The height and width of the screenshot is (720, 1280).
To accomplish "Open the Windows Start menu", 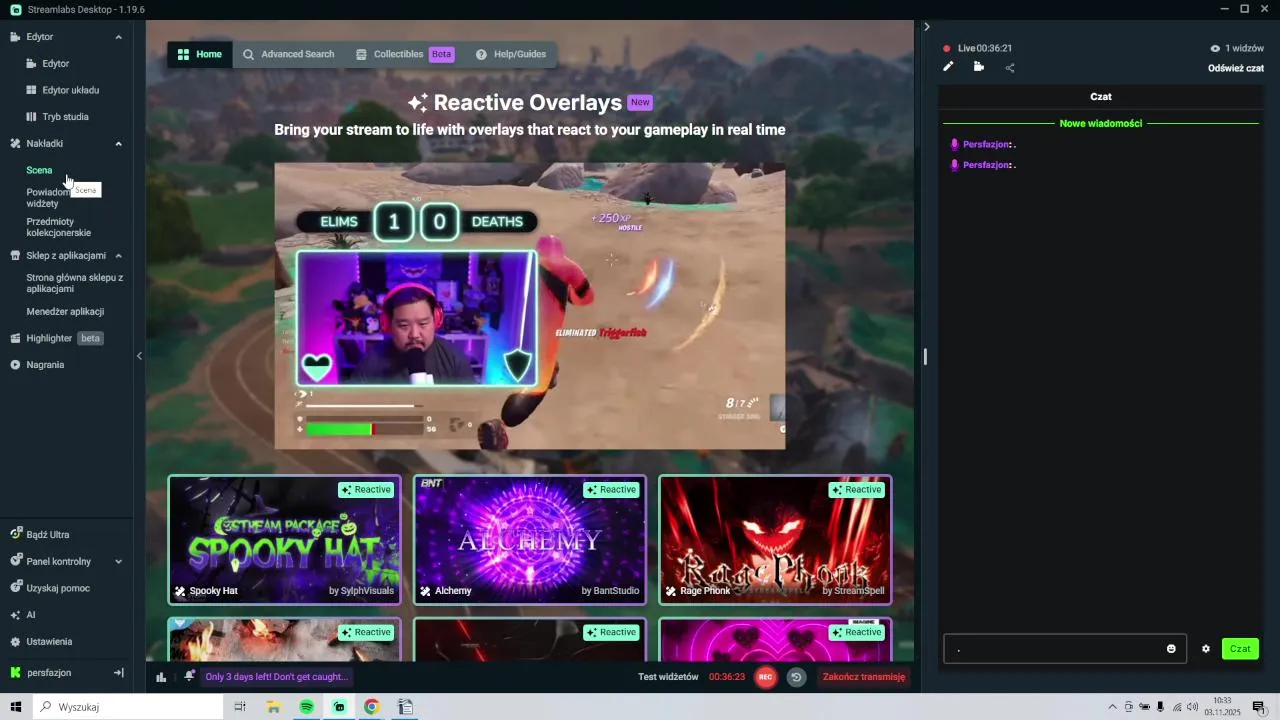I will point(16,707).
